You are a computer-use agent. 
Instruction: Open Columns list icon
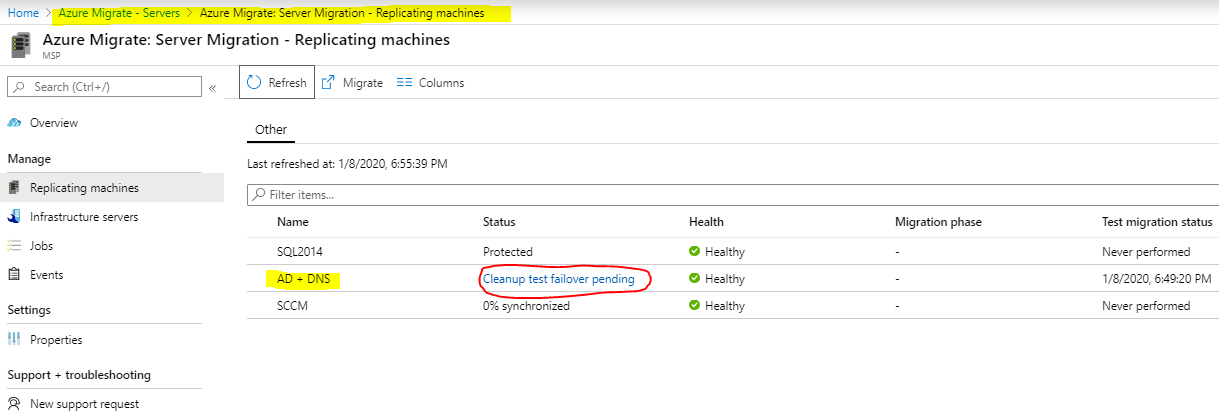click(x=405, y=83)
